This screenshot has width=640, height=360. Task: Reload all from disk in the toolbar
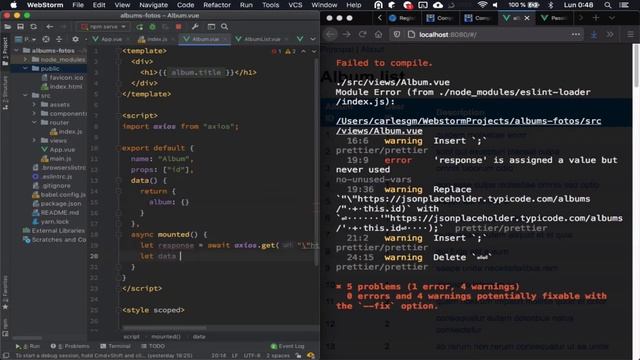[33, 27]
